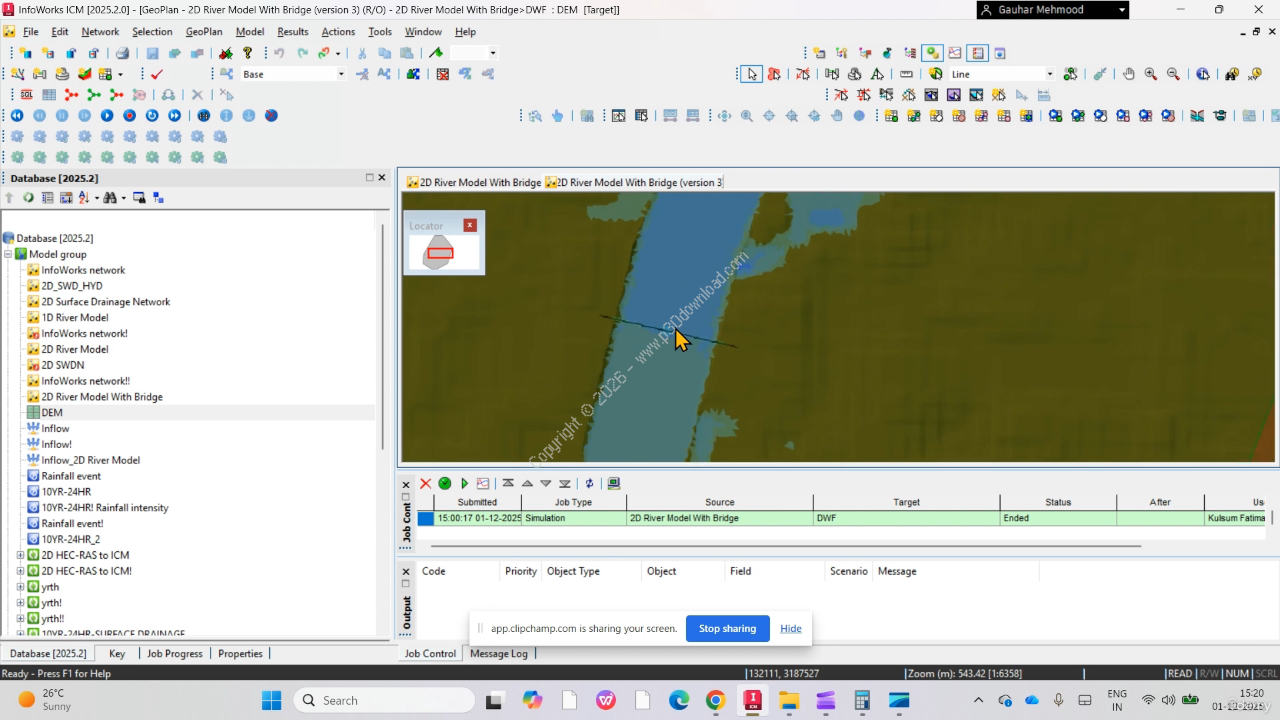Toggle the small box in Output panel
Screen dimensions: 1280x720
point(406,584)
